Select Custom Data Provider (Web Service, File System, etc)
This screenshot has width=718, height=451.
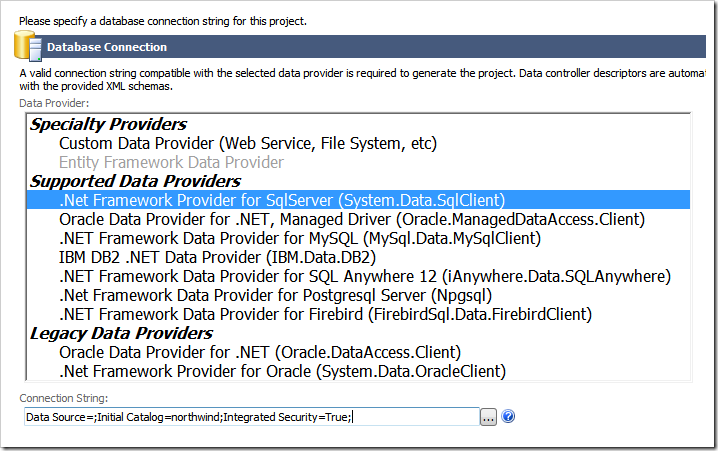[x=248, y=143]
